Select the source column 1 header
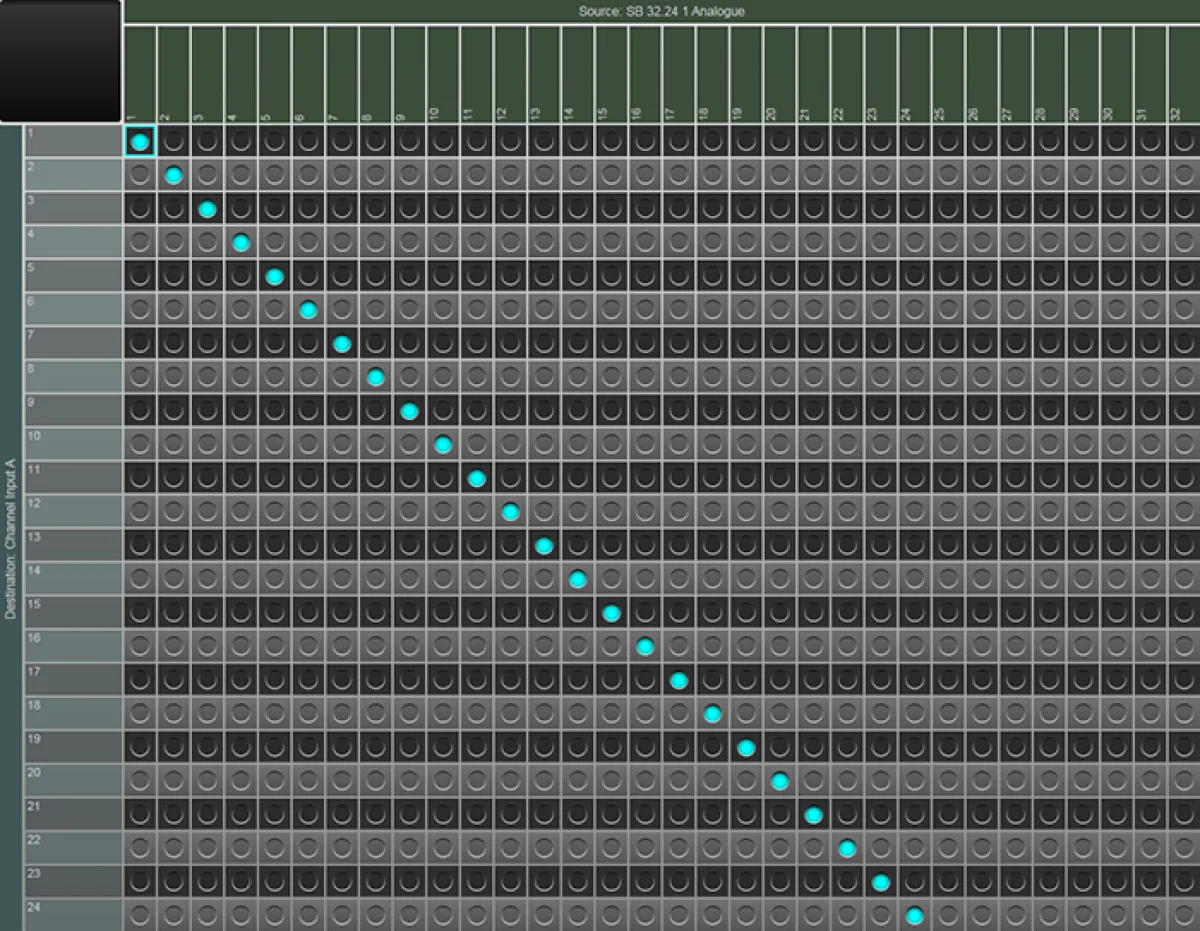 pyautogui.click(x=140, y=75)
